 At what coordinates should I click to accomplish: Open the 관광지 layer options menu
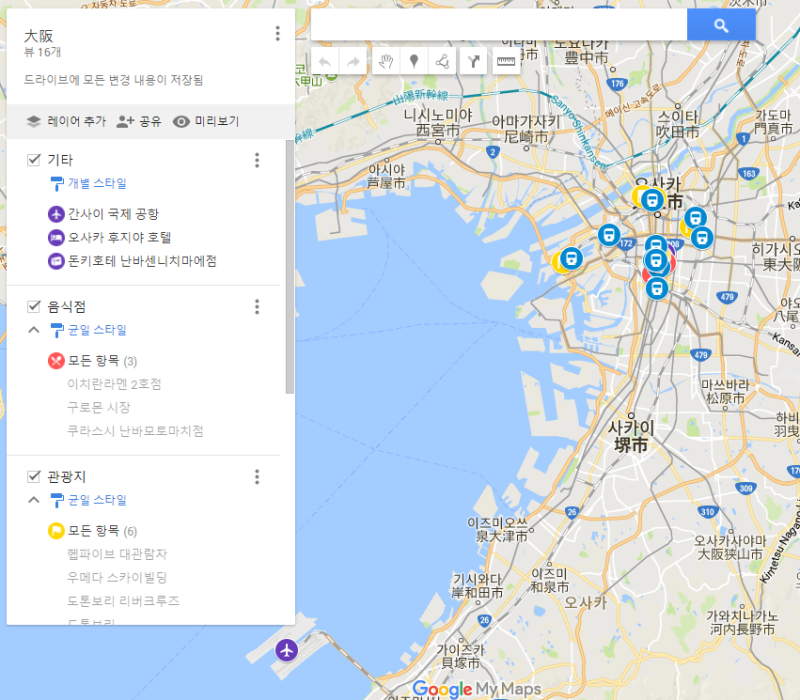pos(257,477)
